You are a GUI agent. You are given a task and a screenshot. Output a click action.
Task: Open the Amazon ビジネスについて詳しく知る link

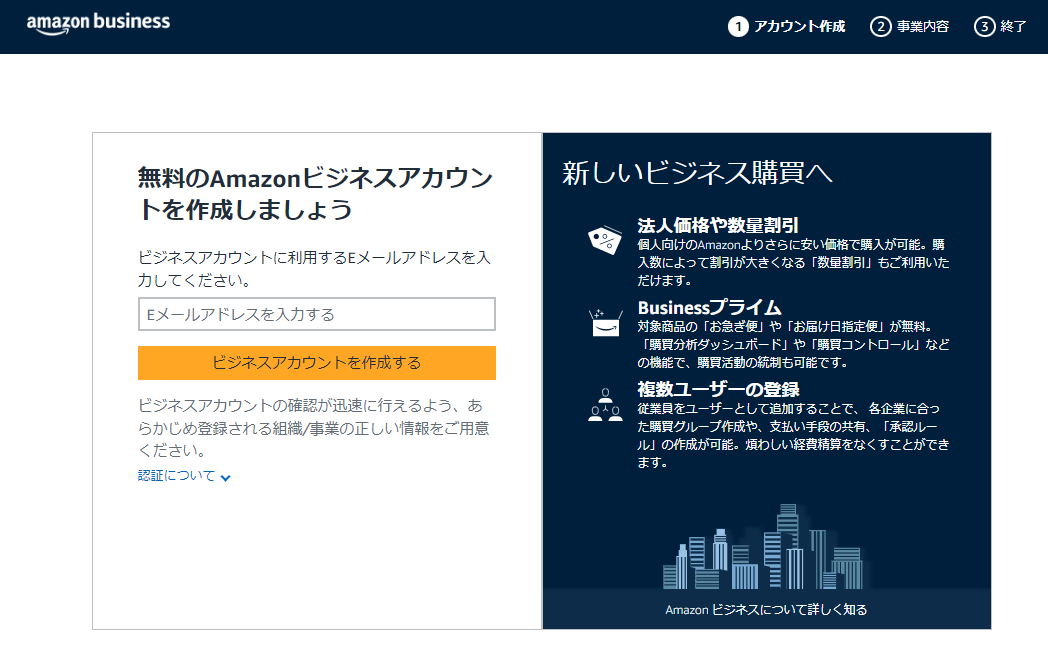[x=767, y=608]
